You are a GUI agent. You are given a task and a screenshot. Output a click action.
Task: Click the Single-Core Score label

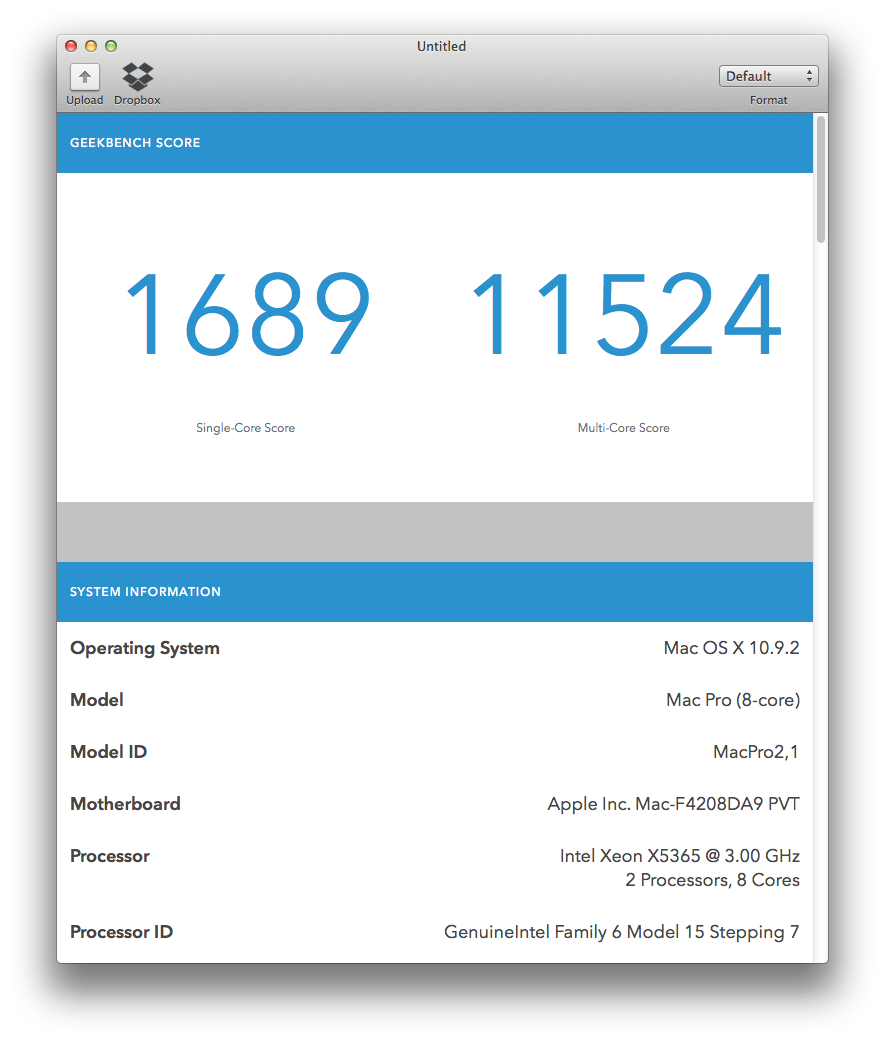[x=245, y=428]
